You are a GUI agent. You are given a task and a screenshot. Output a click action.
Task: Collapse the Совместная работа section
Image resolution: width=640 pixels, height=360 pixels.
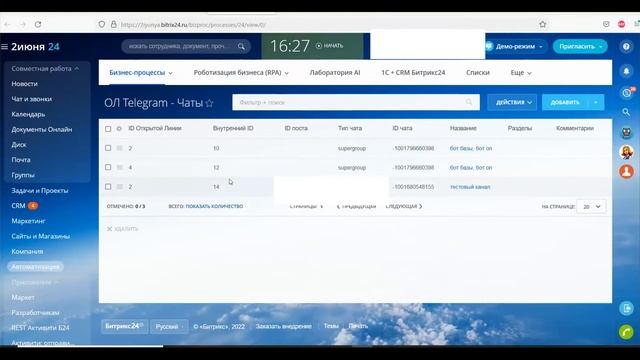pos(45,69)
